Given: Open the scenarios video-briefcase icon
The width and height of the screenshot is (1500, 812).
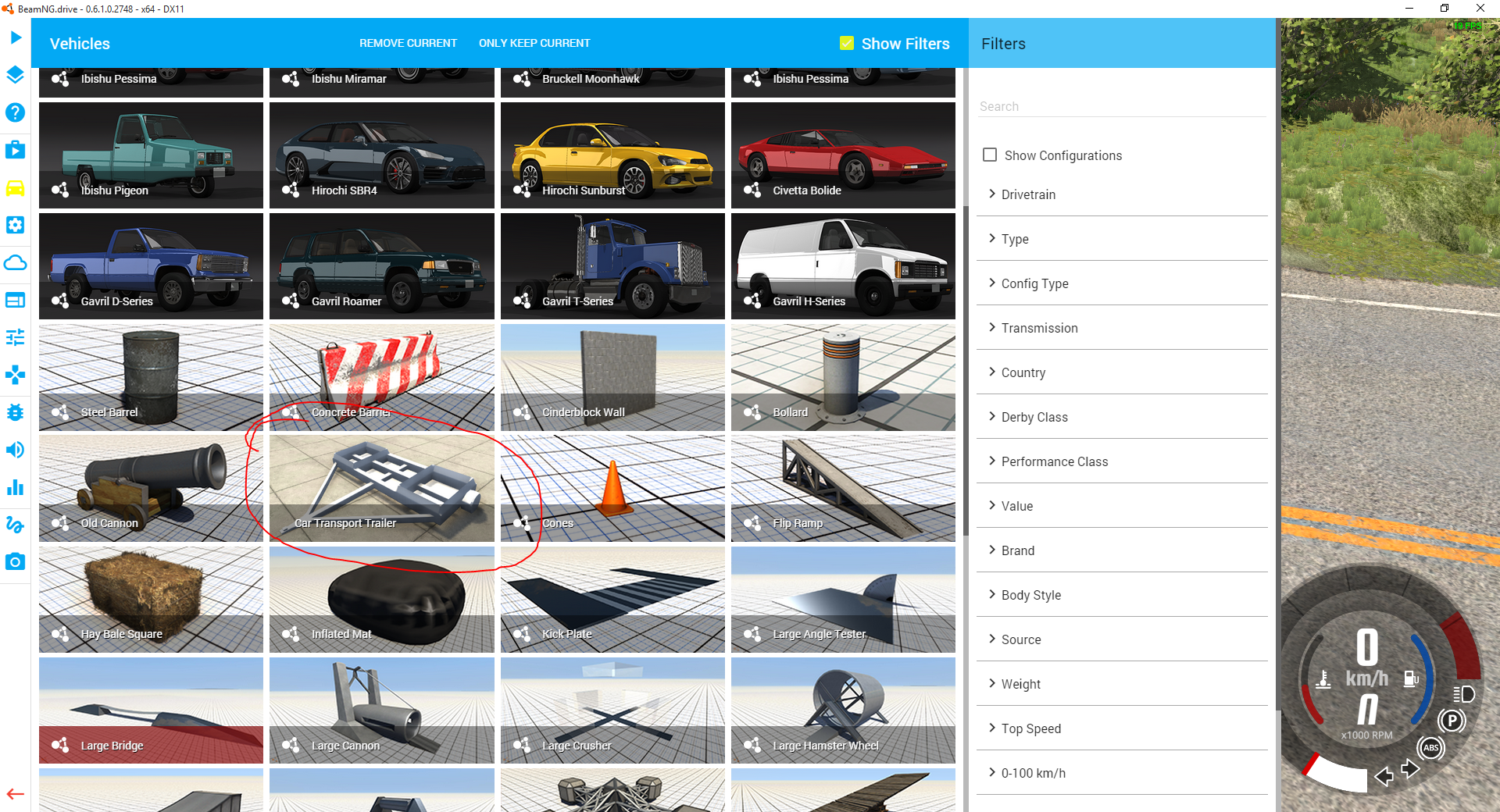Looking at the screenshot, I should (x=15, y=150).
